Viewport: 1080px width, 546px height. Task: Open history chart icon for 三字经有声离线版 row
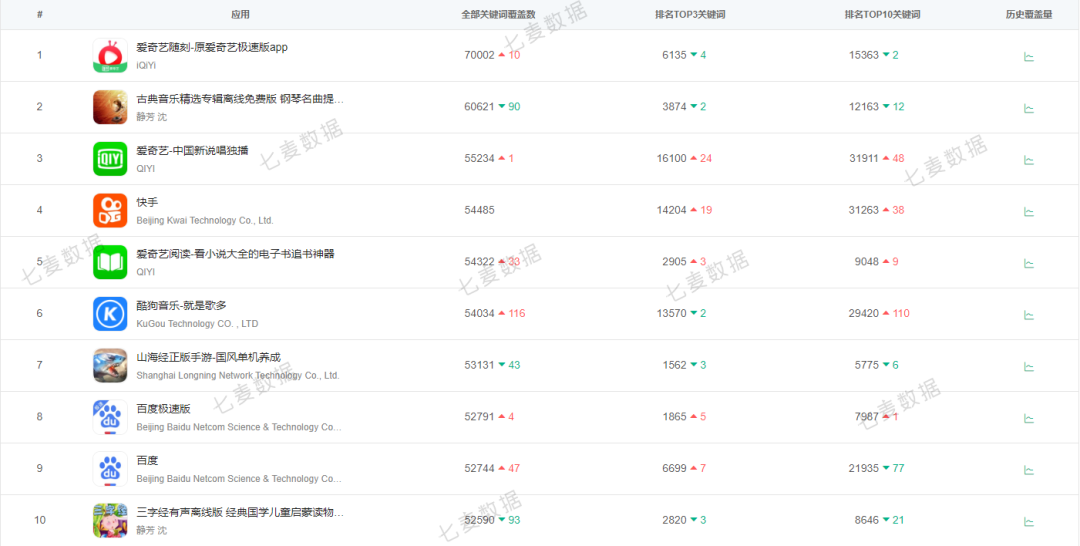coord(1028,521)
